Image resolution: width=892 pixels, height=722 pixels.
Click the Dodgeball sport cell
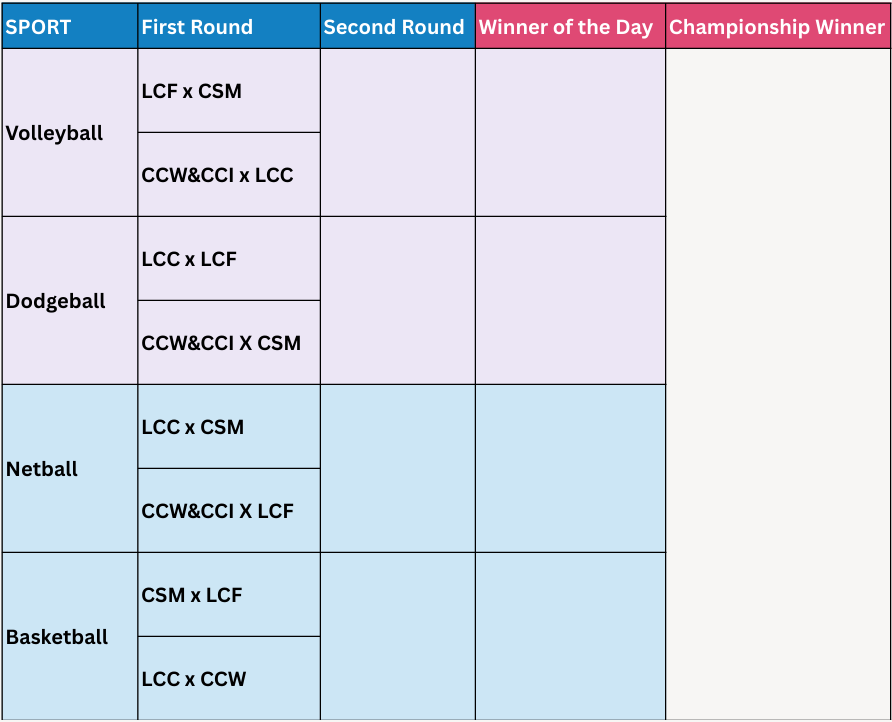(70, 300)
